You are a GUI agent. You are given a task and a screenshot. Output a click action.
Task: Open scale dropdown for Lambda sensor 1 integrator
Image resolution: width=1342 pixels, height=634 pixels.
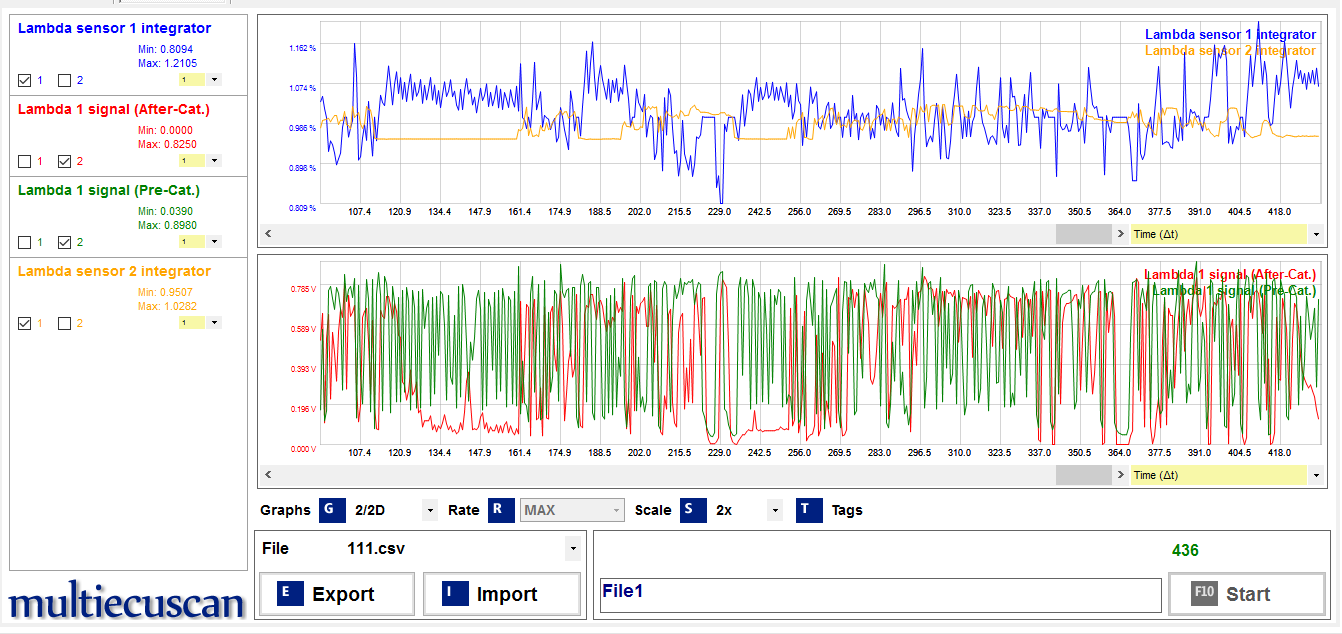pos(216,80)
